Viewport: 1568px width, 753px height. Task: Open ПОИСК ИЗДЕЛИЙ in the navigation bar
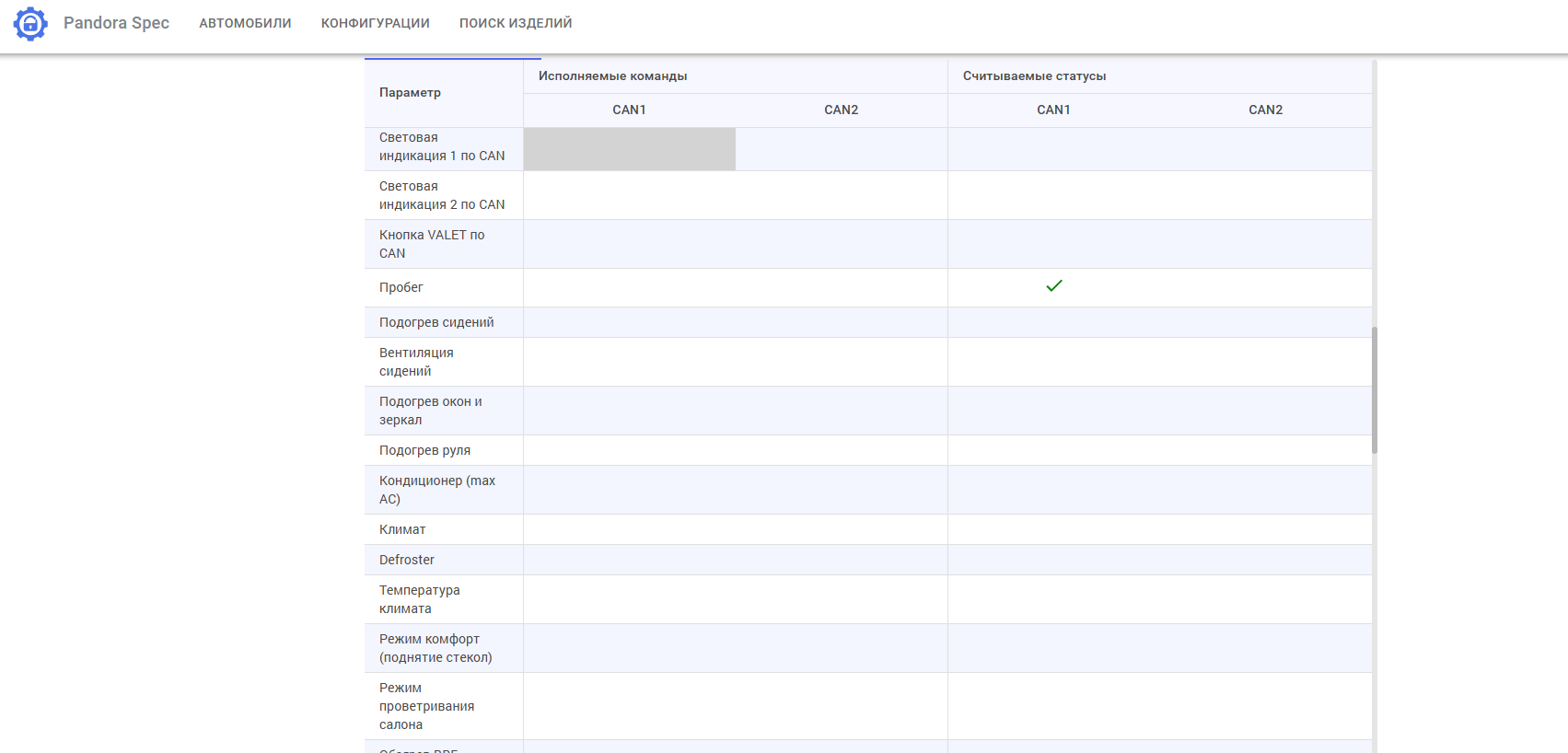pos(515,23)
